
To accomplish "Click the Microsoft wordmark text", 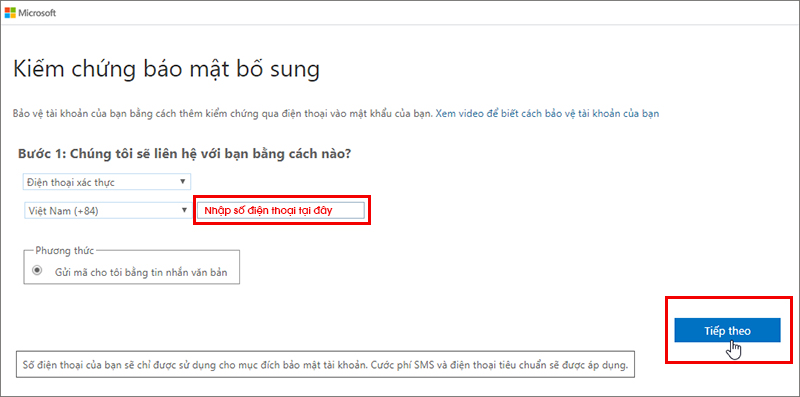I will tap(37, 13).
